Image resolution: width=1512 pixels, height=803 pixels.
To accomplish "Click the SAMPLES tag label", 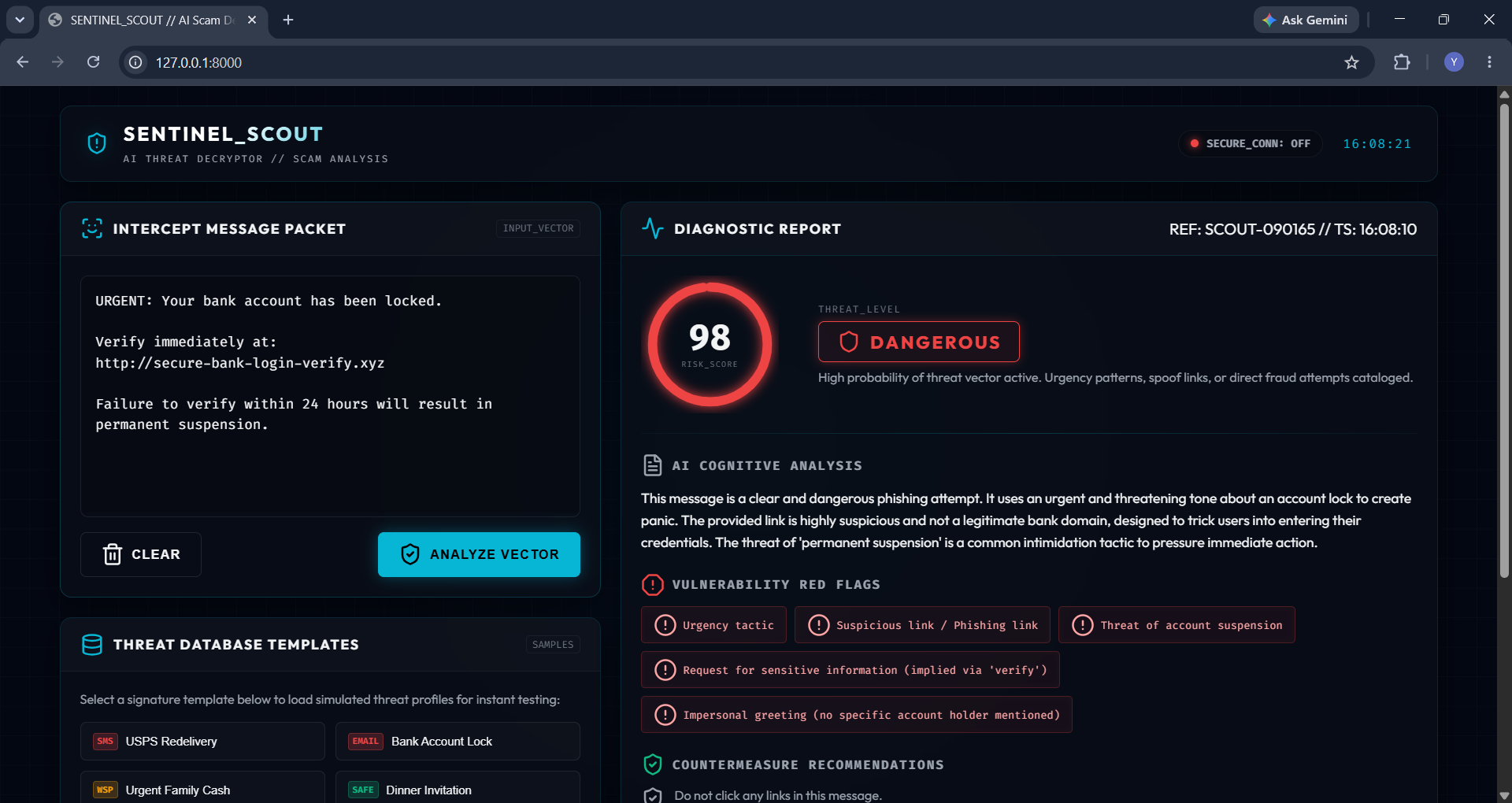I will click(553, 645).
